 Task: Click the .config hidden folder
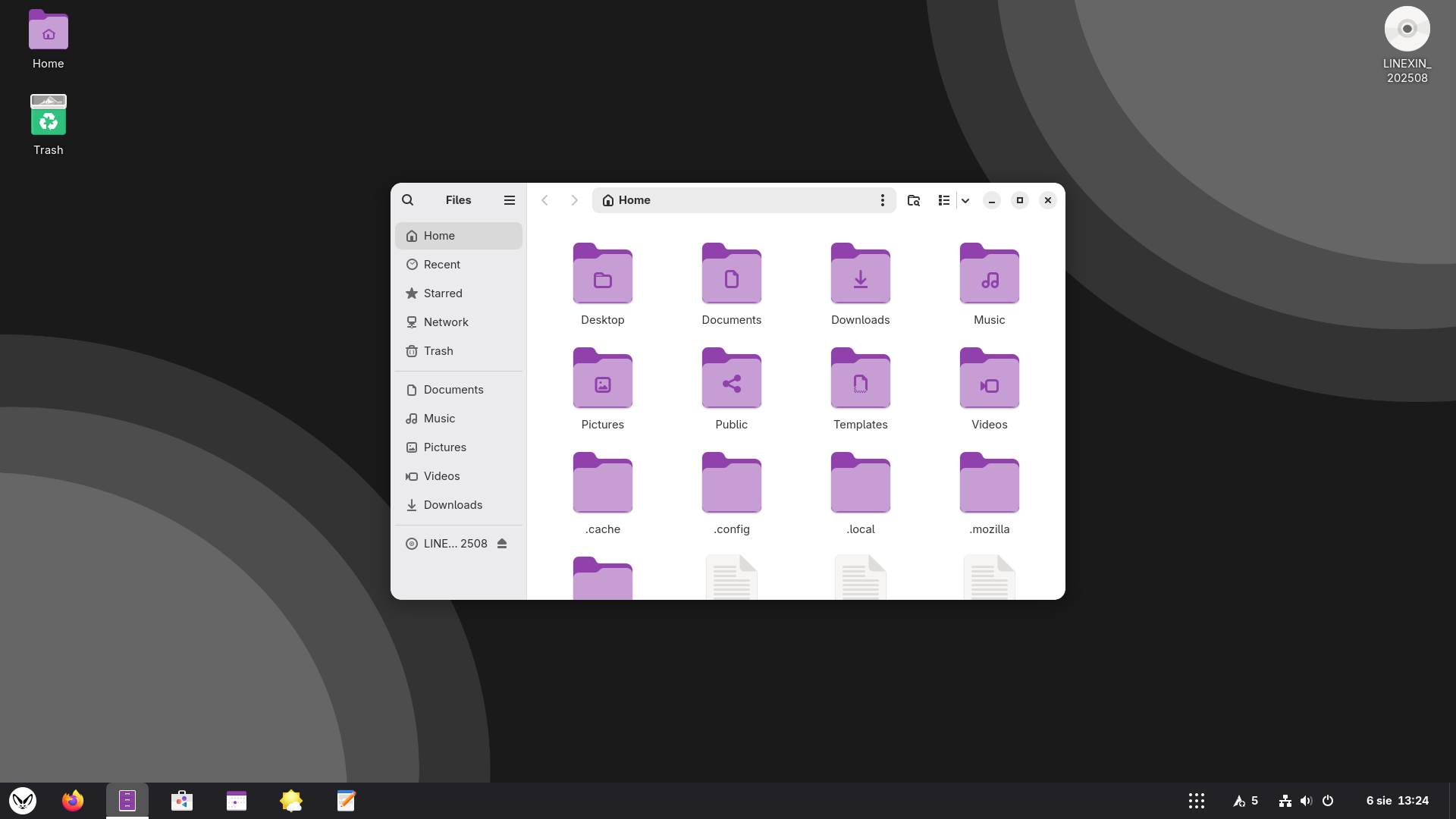pos(731,484)
